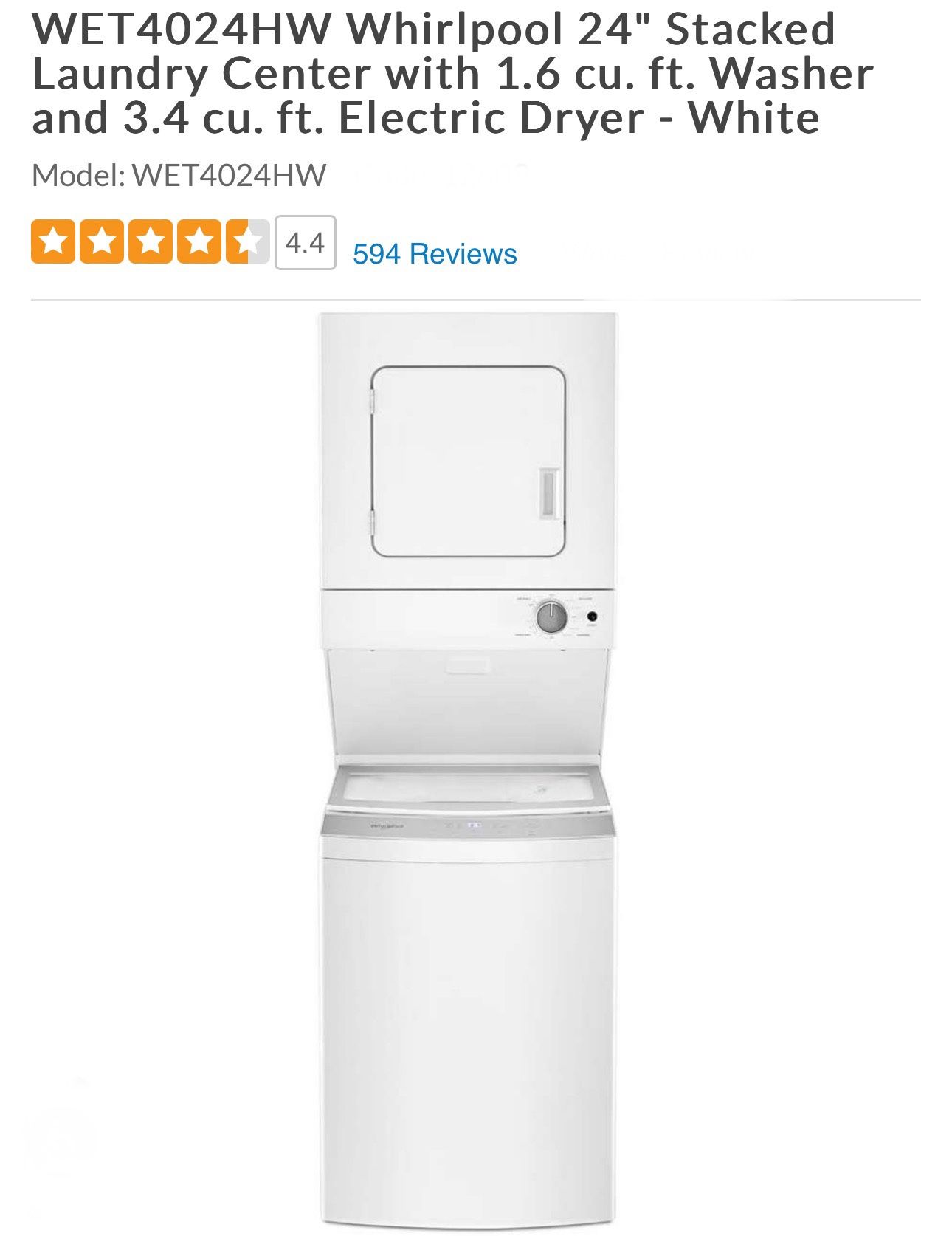Click the first orange rating star
Viewport: 952px width, 1236px height.
53,241
